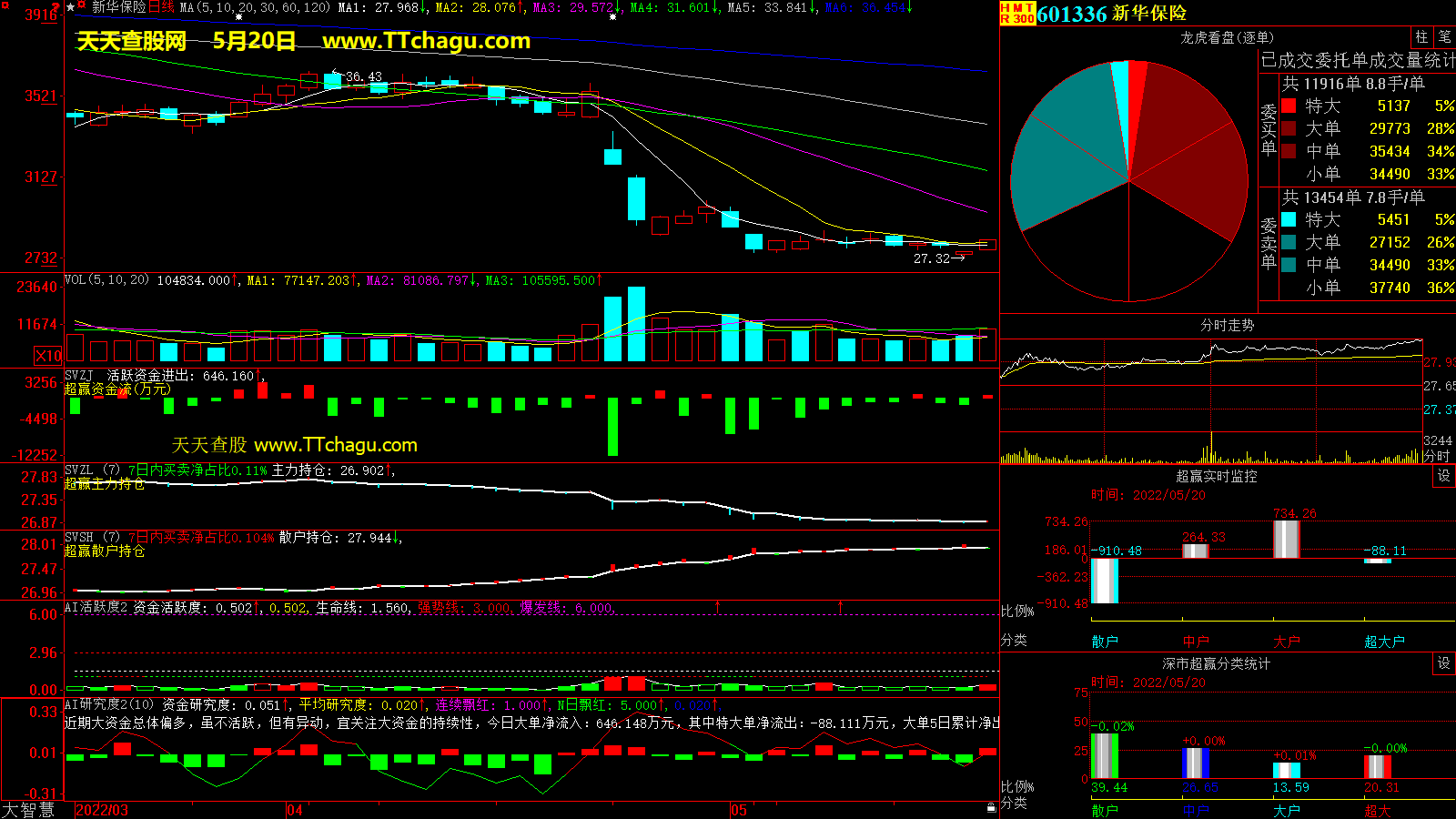Click the SVZJ indicator name label

79,376
